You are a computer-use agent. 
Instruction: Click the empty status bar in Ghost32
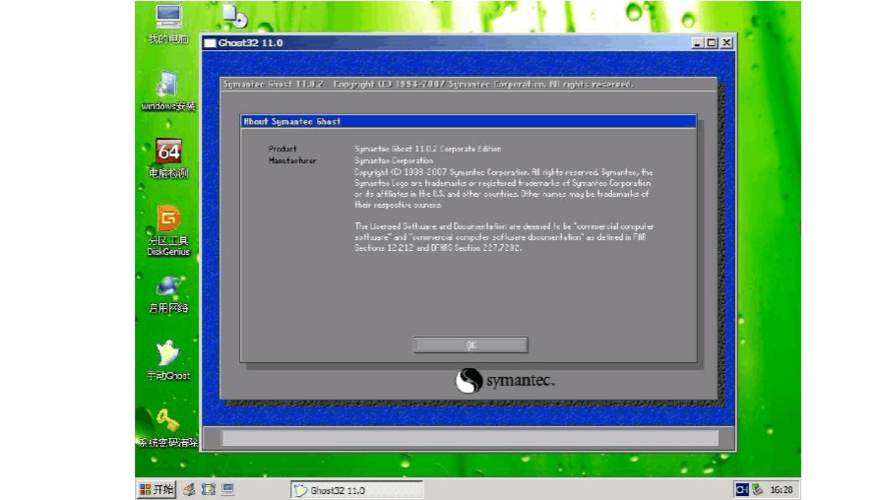click(470, 438)
